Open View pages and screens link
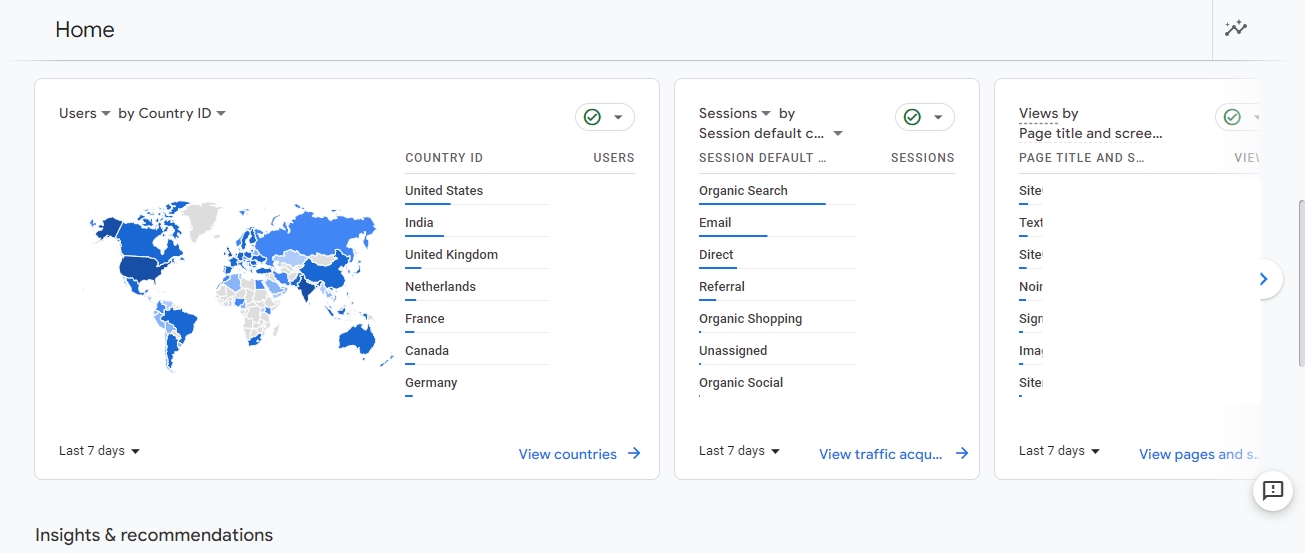Image resolution: width=1305 pixels, height=553 pixels. [x=1197, y=454]
